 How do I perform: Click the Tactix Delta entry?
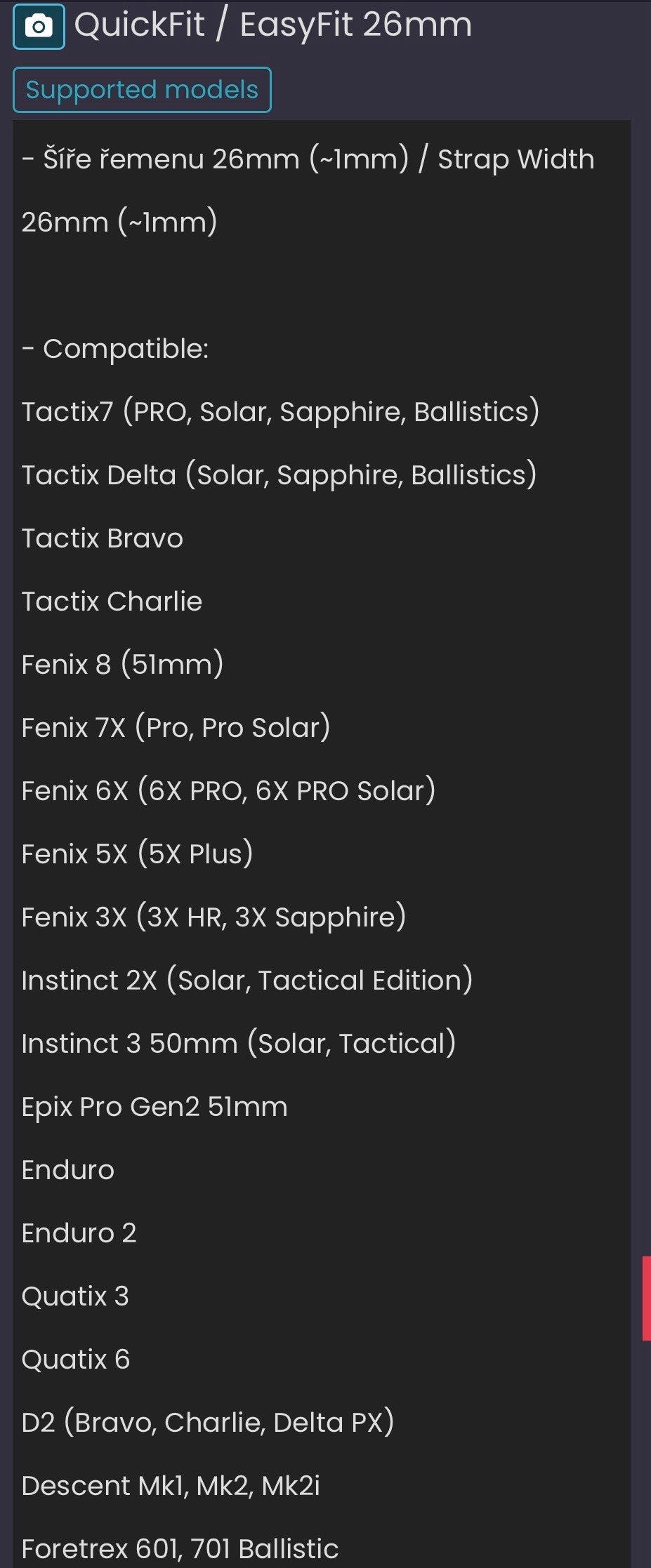(x=279, y=475)
